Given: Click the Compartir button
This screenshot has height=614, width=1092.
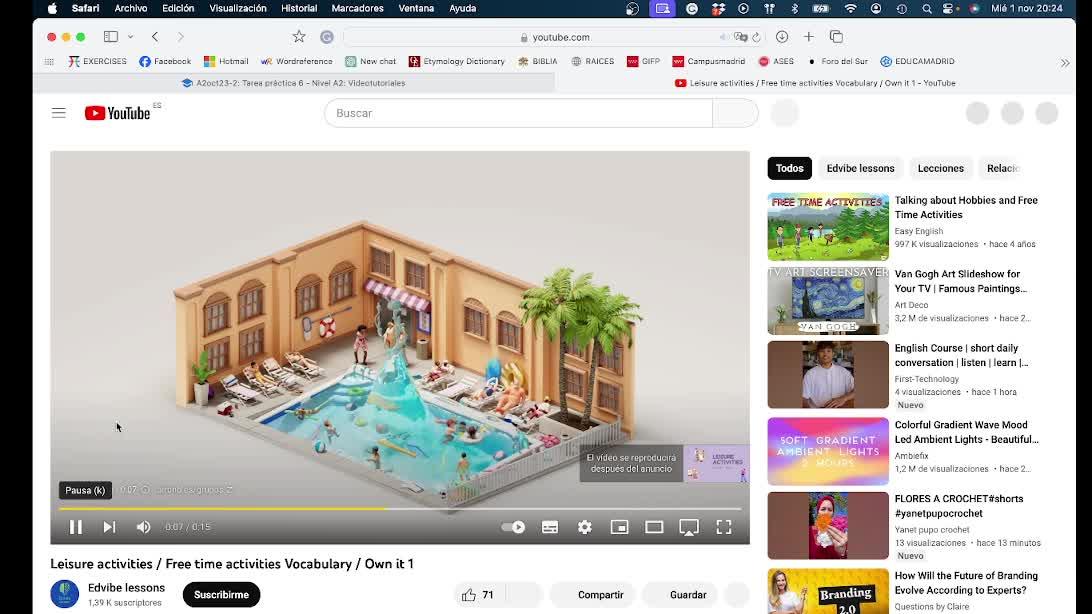Looking at the screenshot, I should point(593,595).
